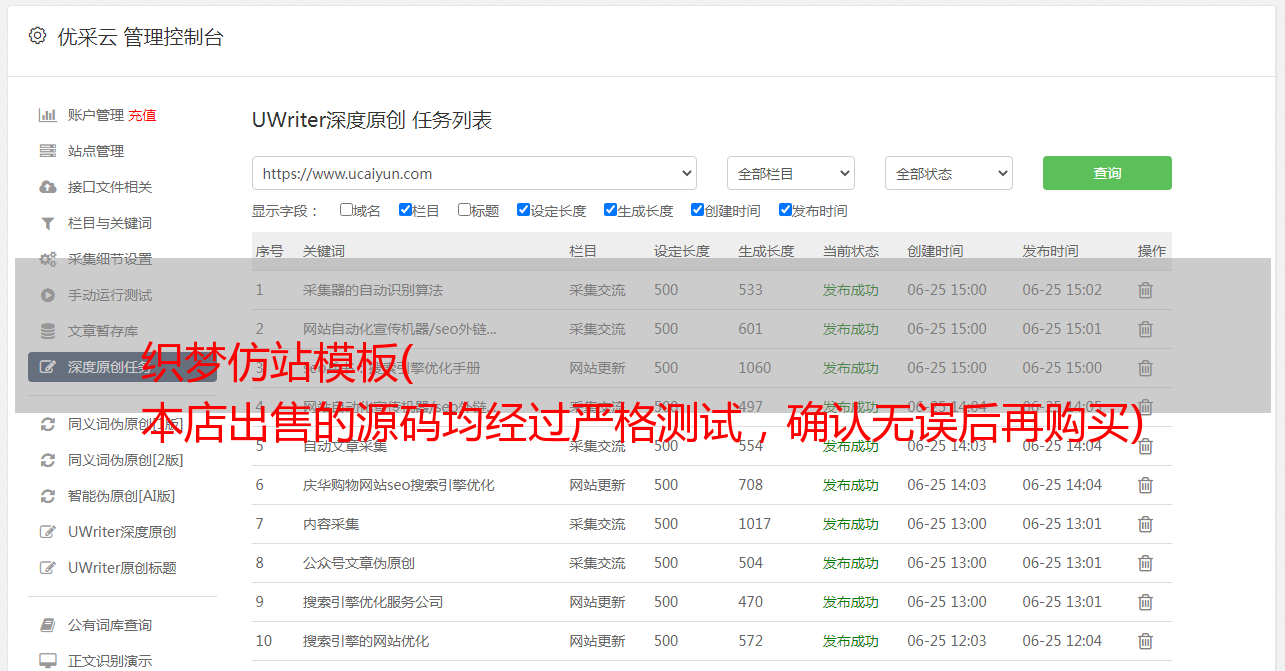The height and width of the screenshot is (671, 1285).
Task: Click the refresh icon for 智能伪原创[AI版]
Action: tap(47, 496)
